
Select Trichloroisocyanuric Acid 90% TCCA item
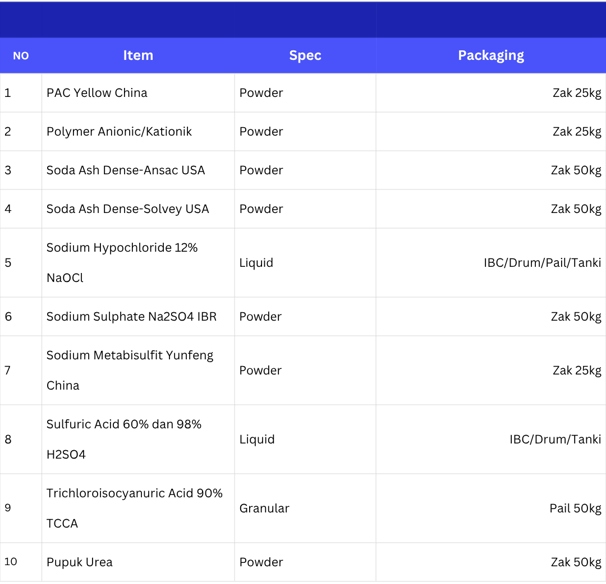point(138,508)
